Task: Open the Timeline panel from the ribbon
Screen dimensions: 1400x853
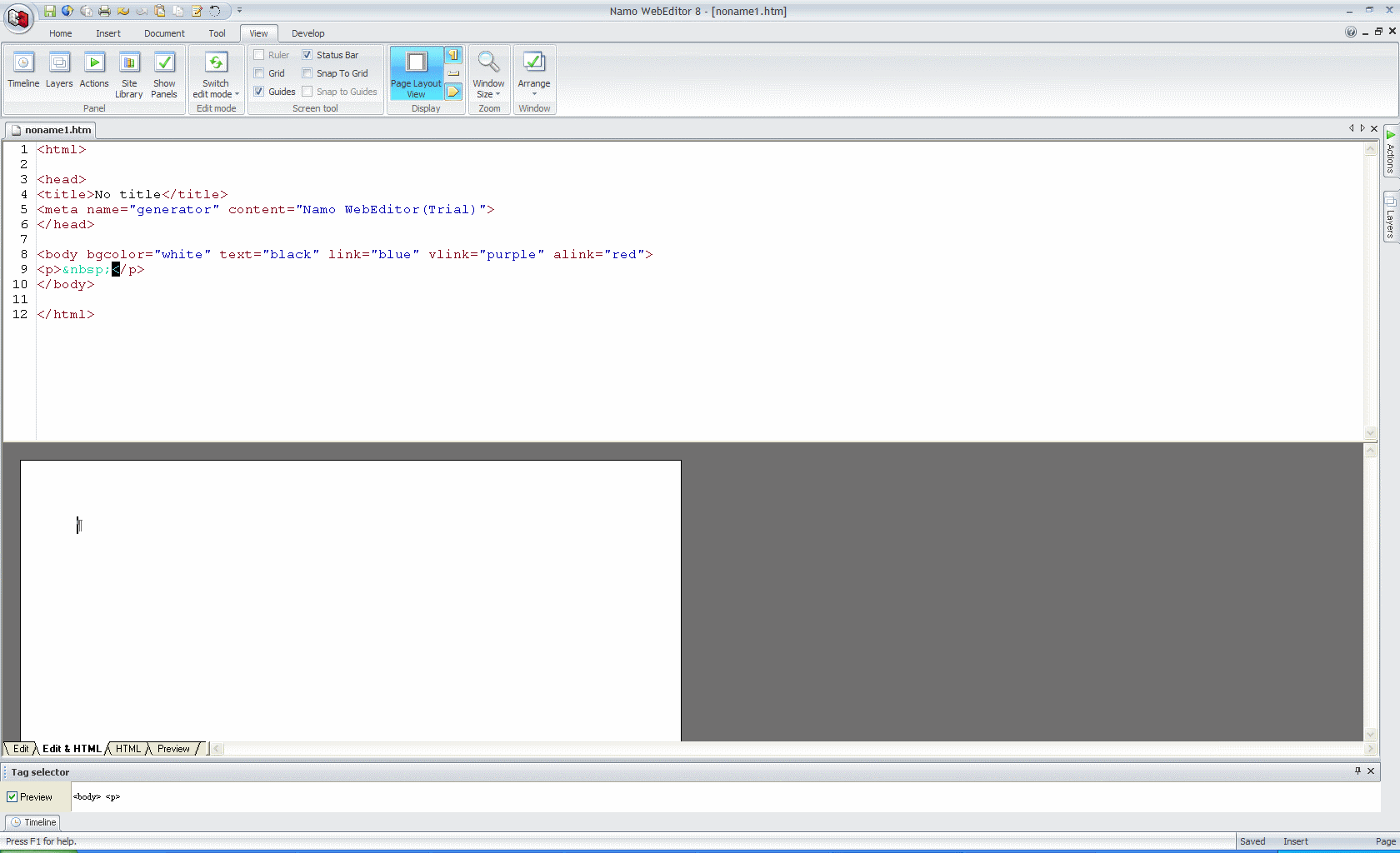Action: click(23, 71)
